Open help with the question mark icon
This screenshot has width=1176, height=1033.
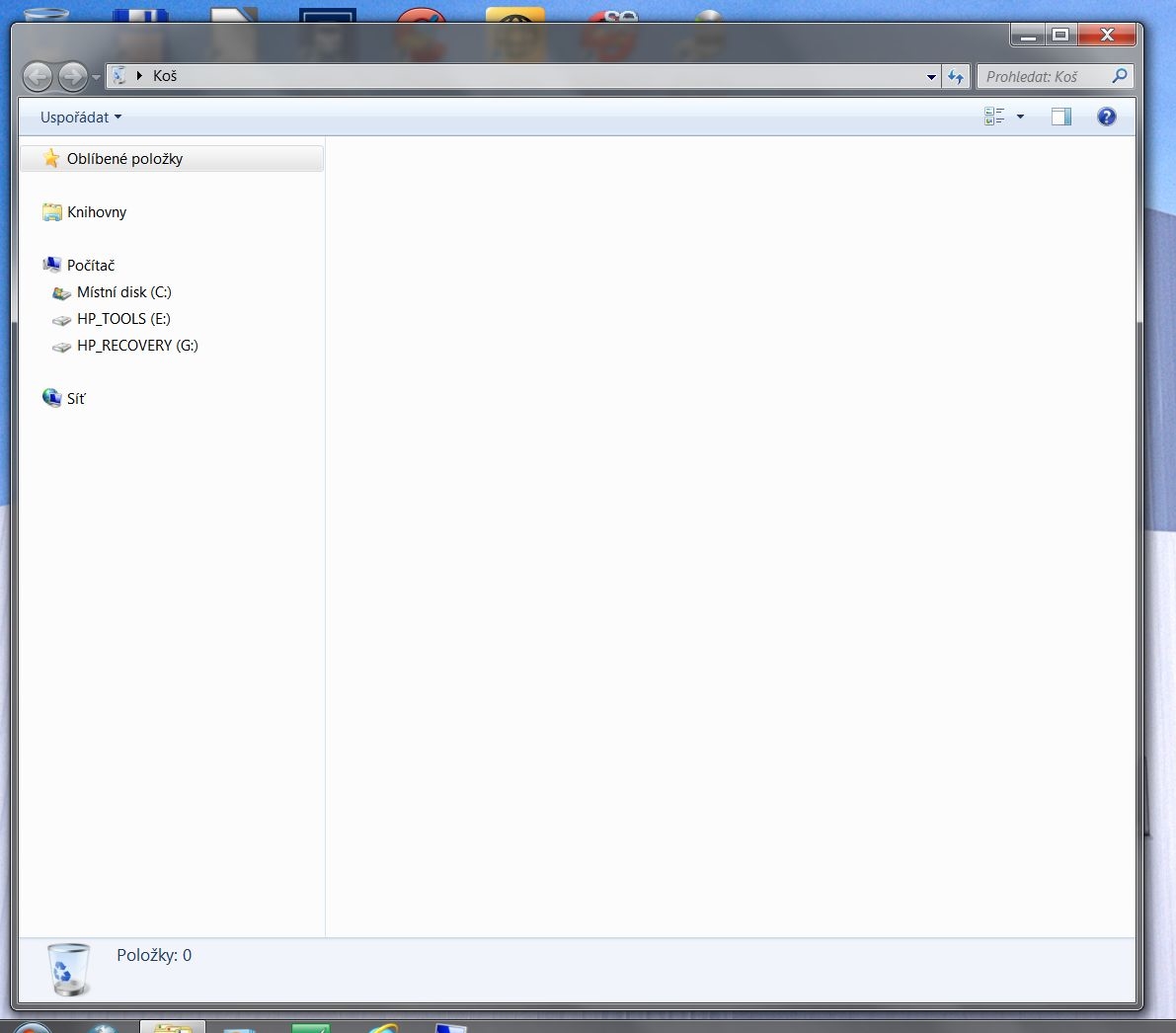click(x=1107, y=117)
